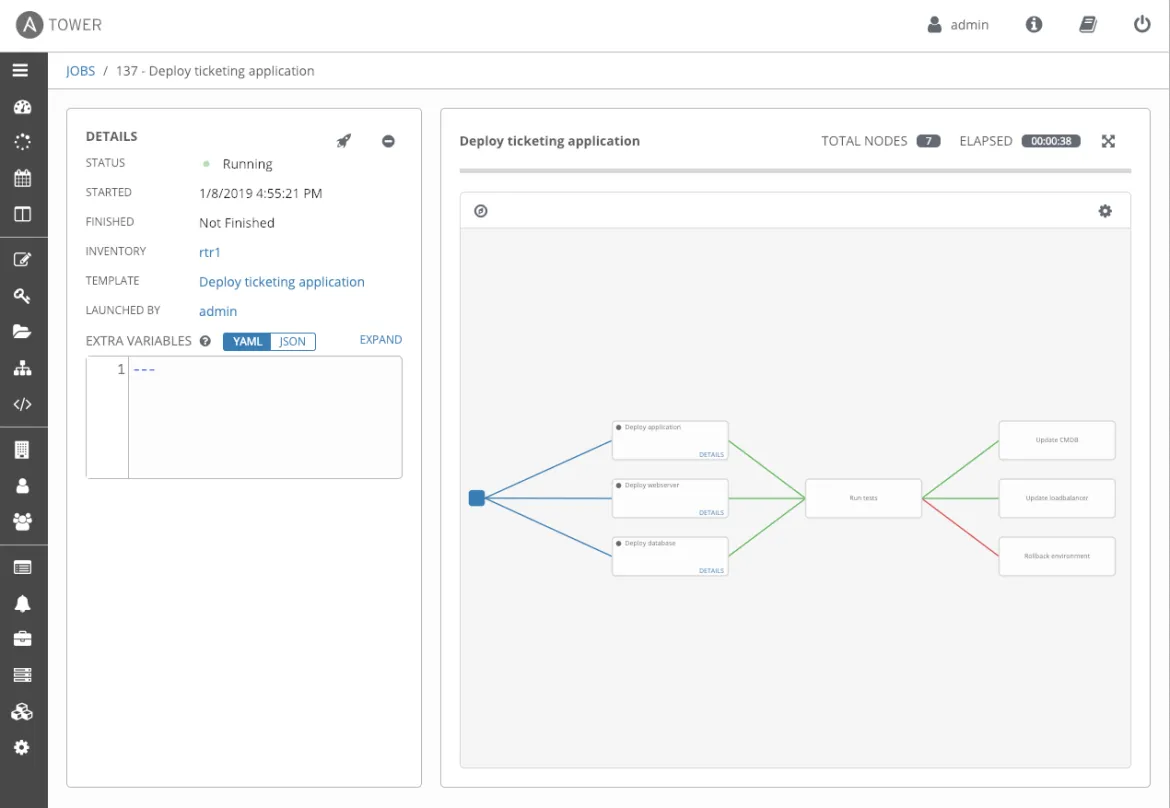Open Jobs using the sidebar spinner icon
This screenshot has width=1170, height=808.
[x=22, y=141]
